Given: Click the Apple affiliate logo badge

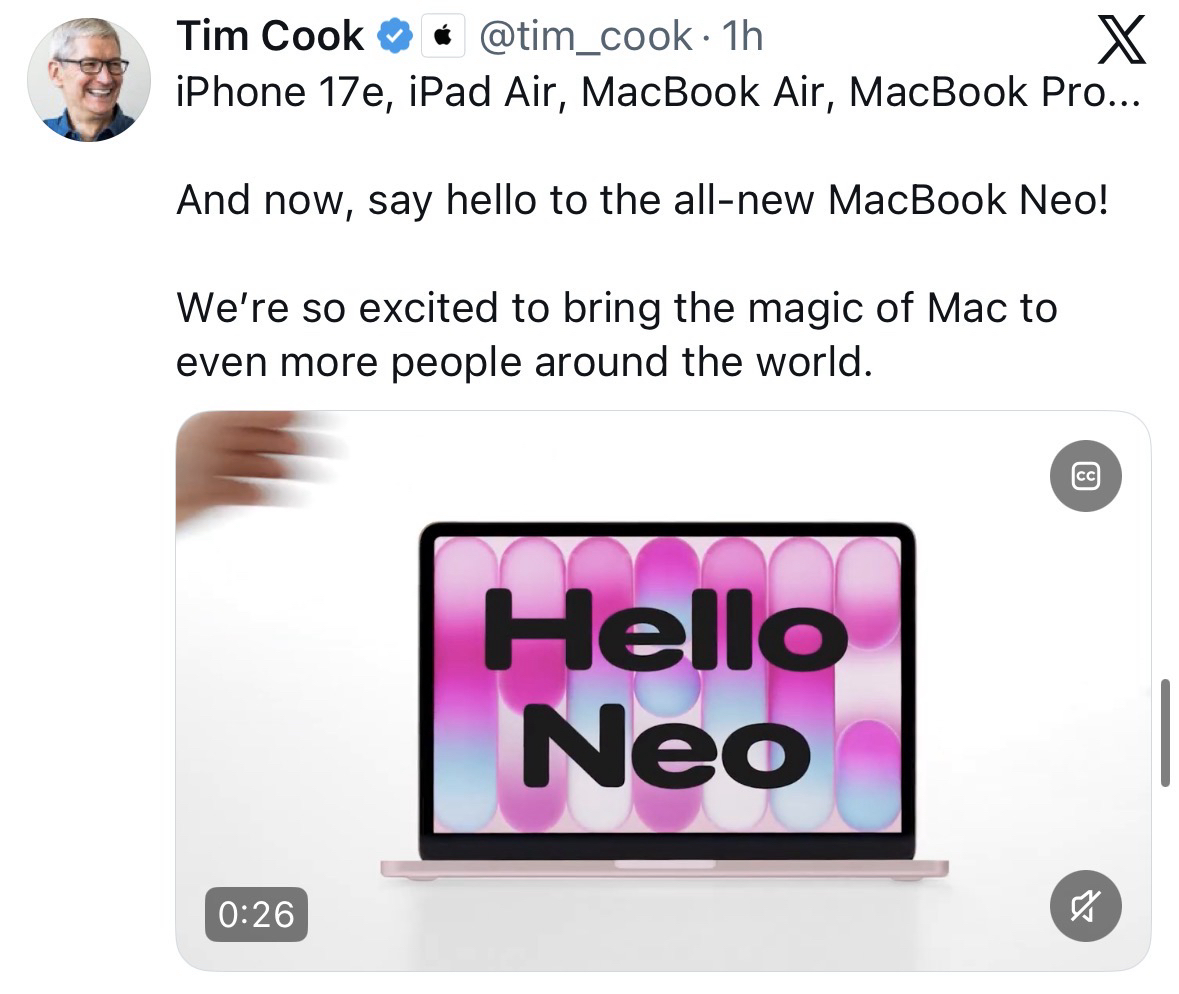Looking at the screenshot, I should click(x=443, y=36).
